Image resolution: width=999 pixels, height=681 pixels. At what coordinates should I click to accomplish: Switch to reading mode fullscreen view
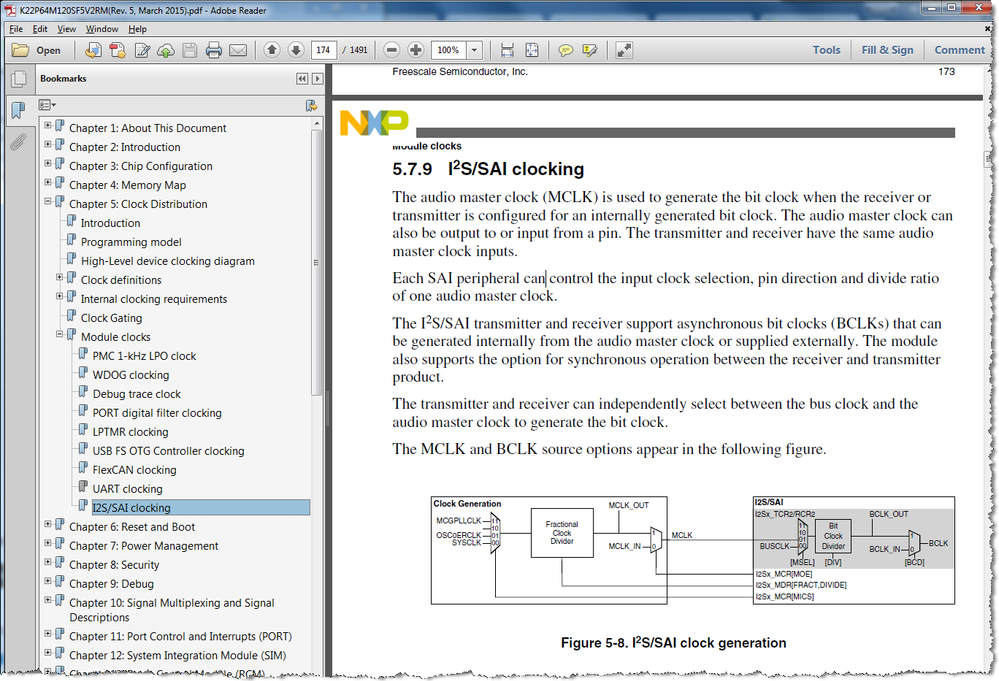click(624, 50)
